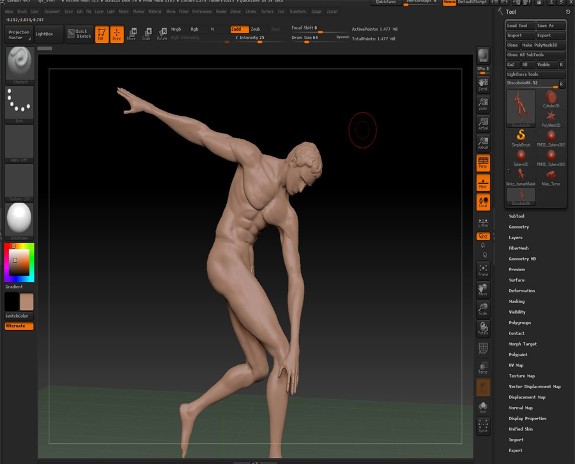Expand the Texture Map sub-palette
The image size is (575, 464).
[x=521, y=376]
